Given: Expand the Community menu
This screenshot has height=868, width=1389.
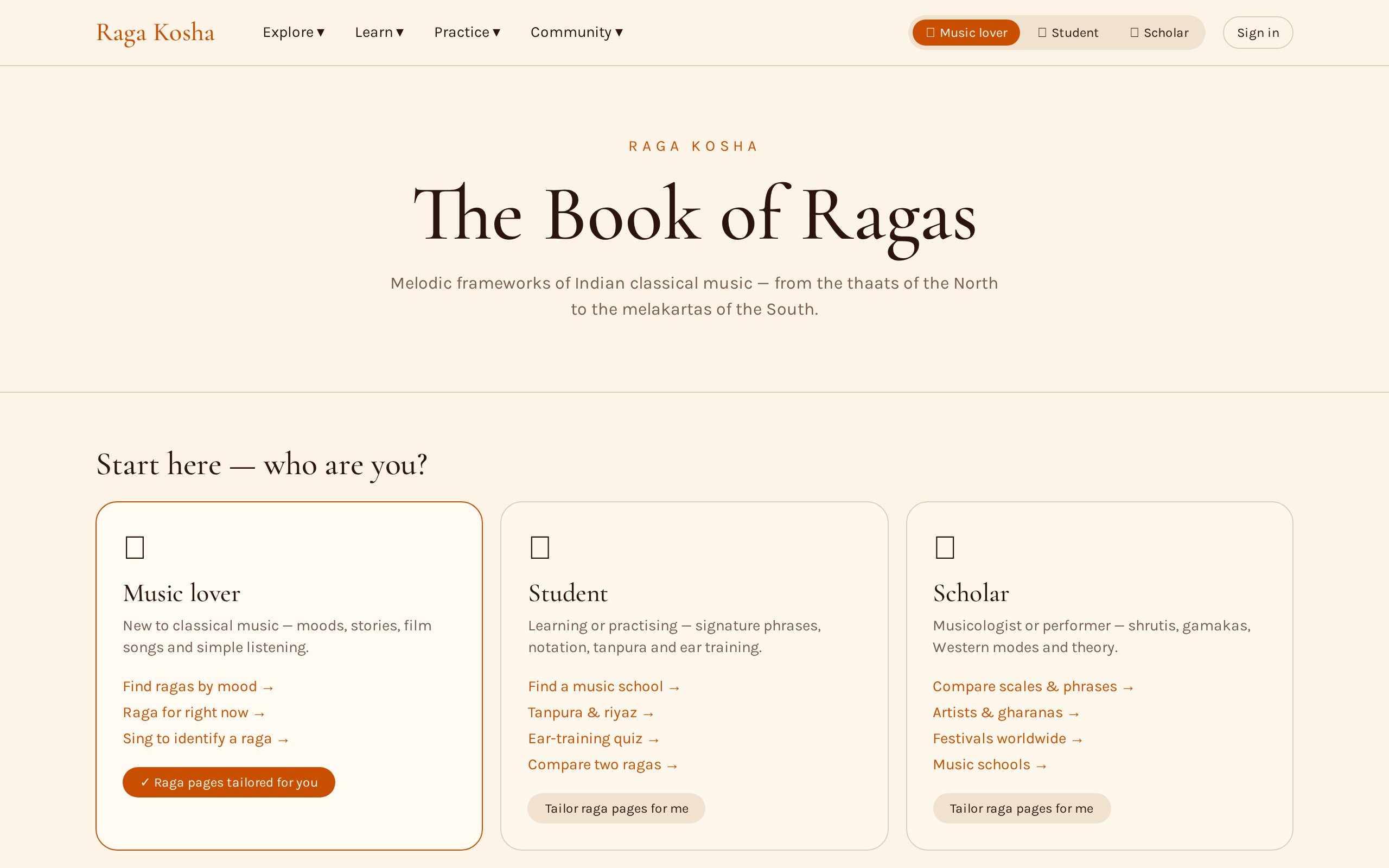Looking at the screenshot, I should 577,32.
